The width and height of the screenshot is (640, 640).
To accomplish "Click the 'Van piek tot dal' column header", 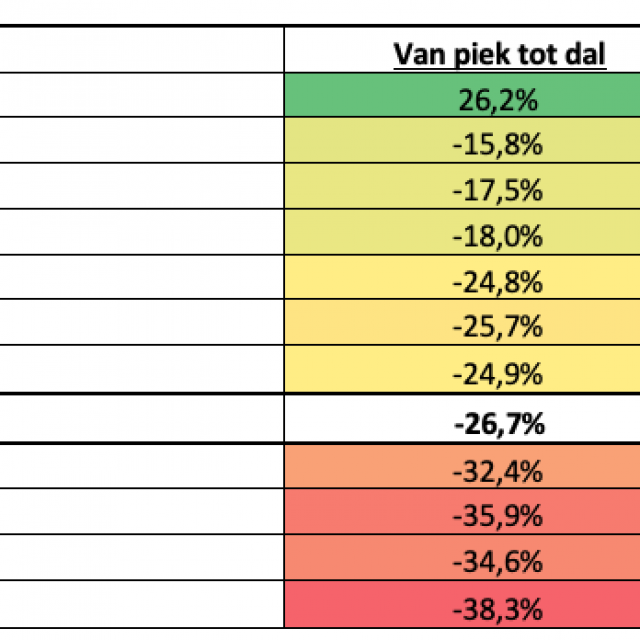I will click(500, 53).
